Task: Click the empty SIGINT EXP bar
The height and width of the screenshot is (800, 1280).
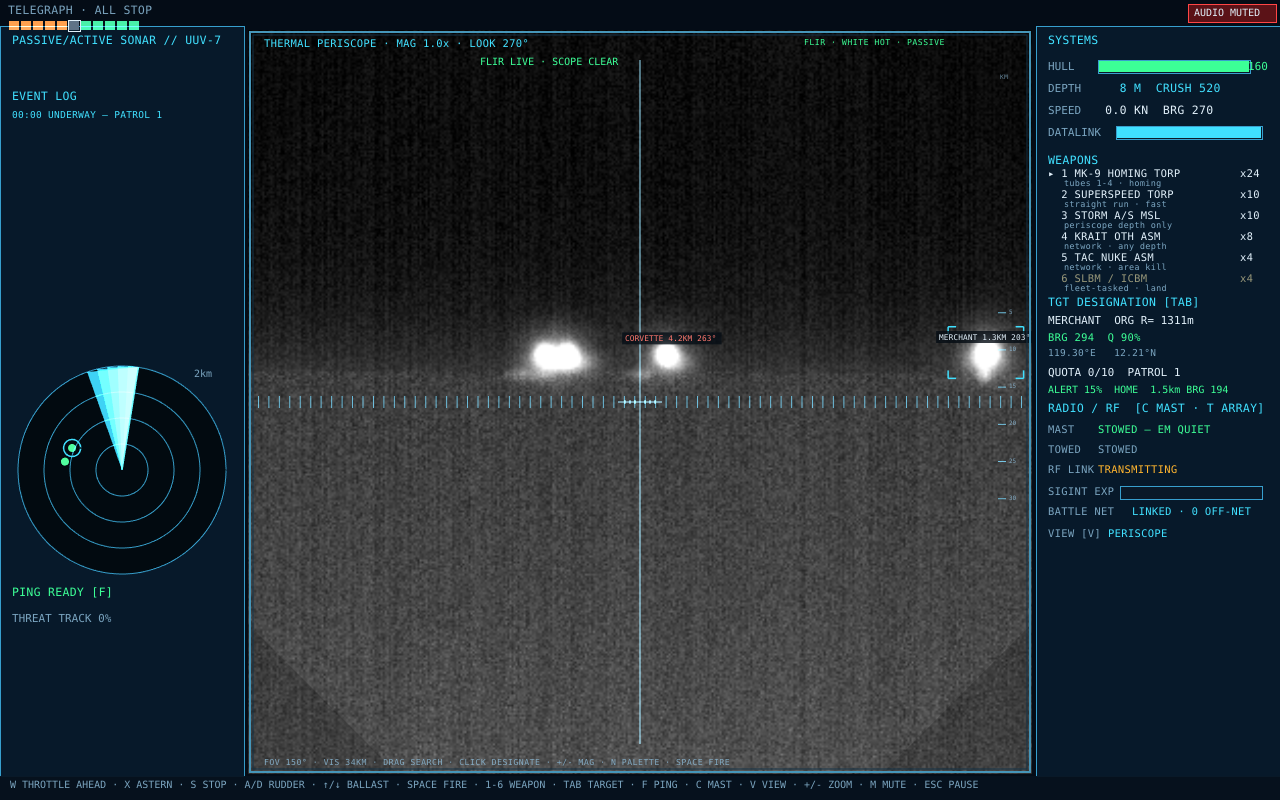Action: [x=1191, y=493]
